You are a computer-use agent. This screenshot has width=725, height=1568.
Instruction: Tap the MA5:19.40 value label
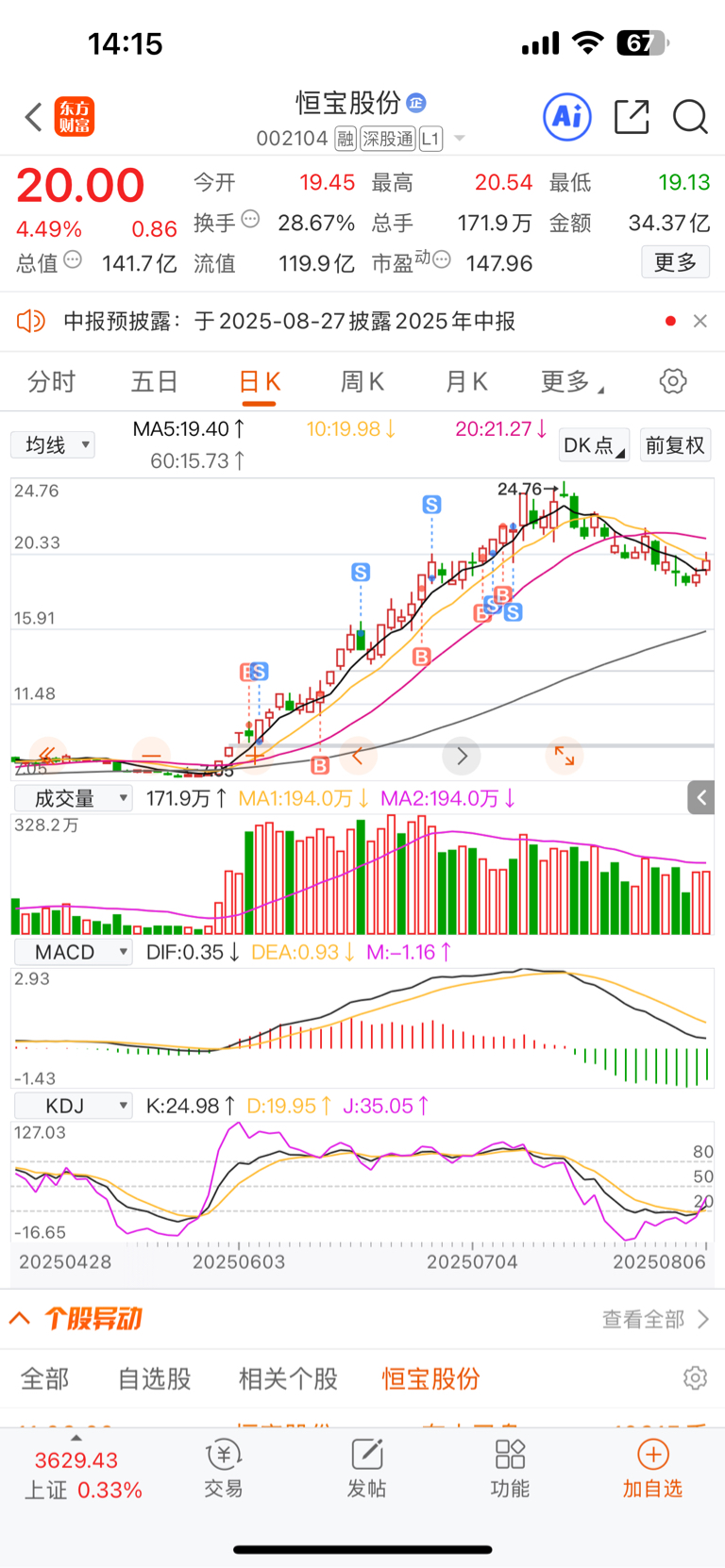coord(189,429)
